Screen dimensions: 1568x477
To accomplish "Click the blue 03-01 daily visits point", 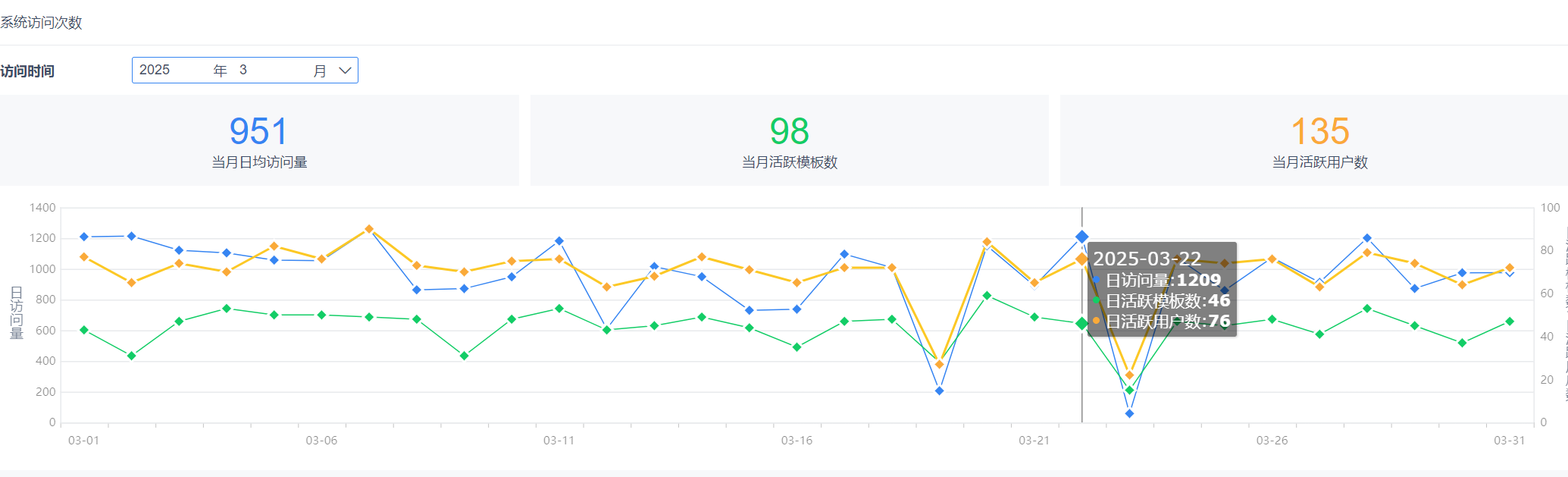I will (84, 237).
